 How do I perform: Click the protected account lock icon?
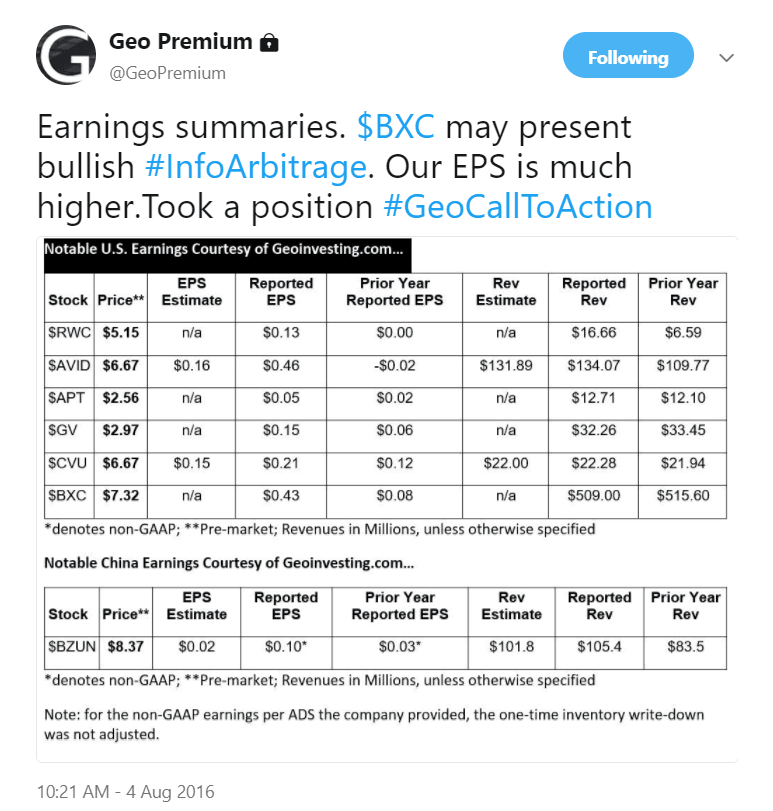coord(268,43)
